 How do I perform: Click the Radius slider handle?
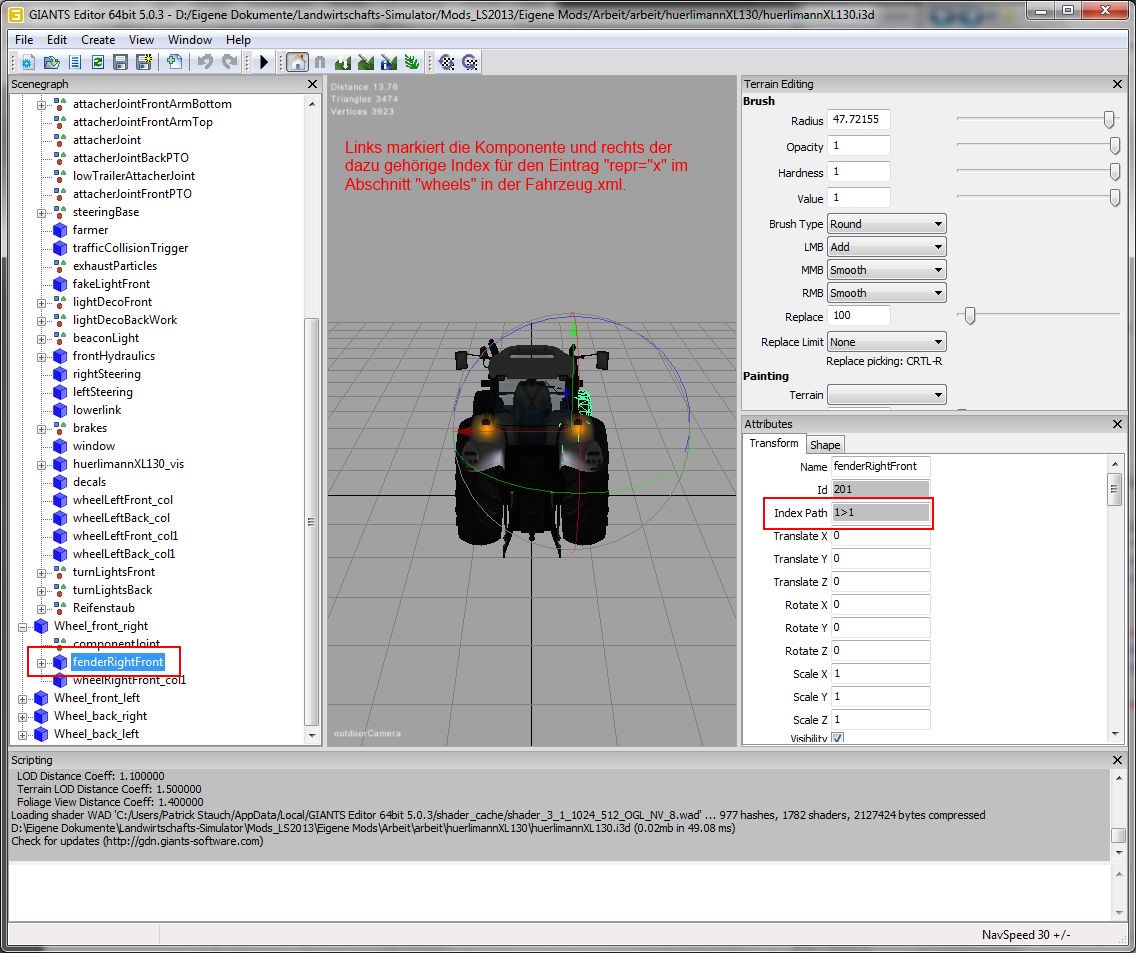1109,120
